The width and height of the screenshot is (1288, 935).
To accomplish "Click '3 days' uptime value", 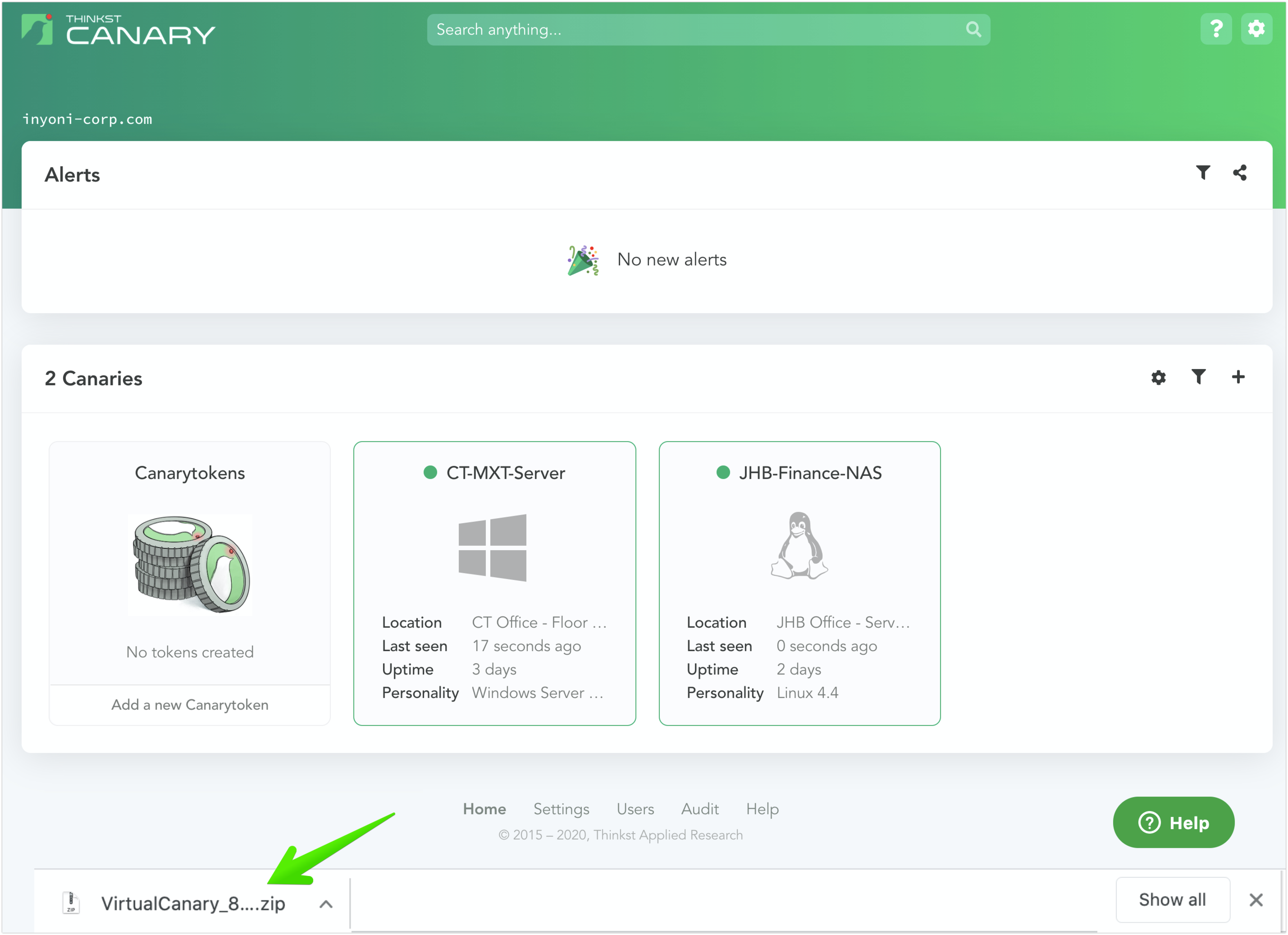I will pyautogui.click(x=494, y=669).
